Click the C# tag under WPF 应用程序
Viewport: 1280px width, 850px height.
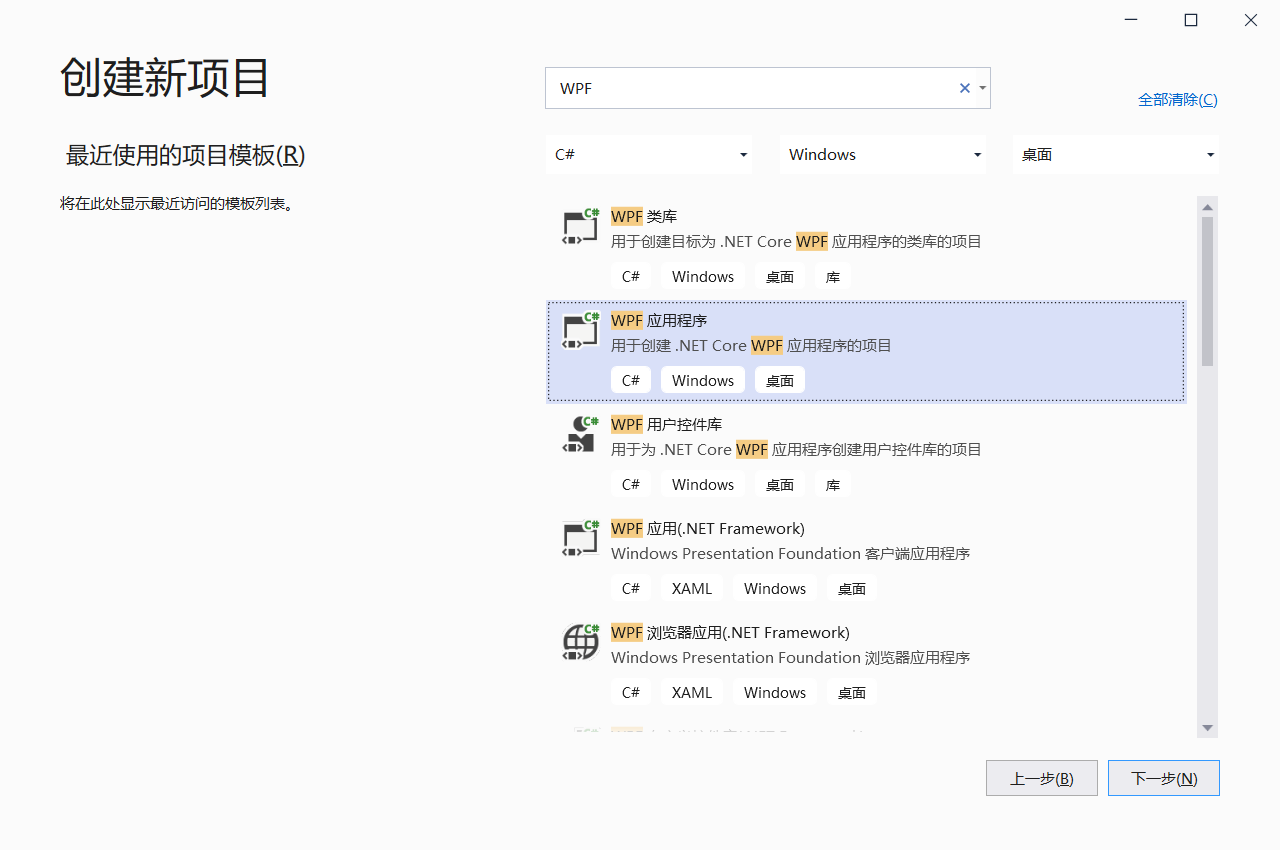pyautogui.click(x=631, y=381)
